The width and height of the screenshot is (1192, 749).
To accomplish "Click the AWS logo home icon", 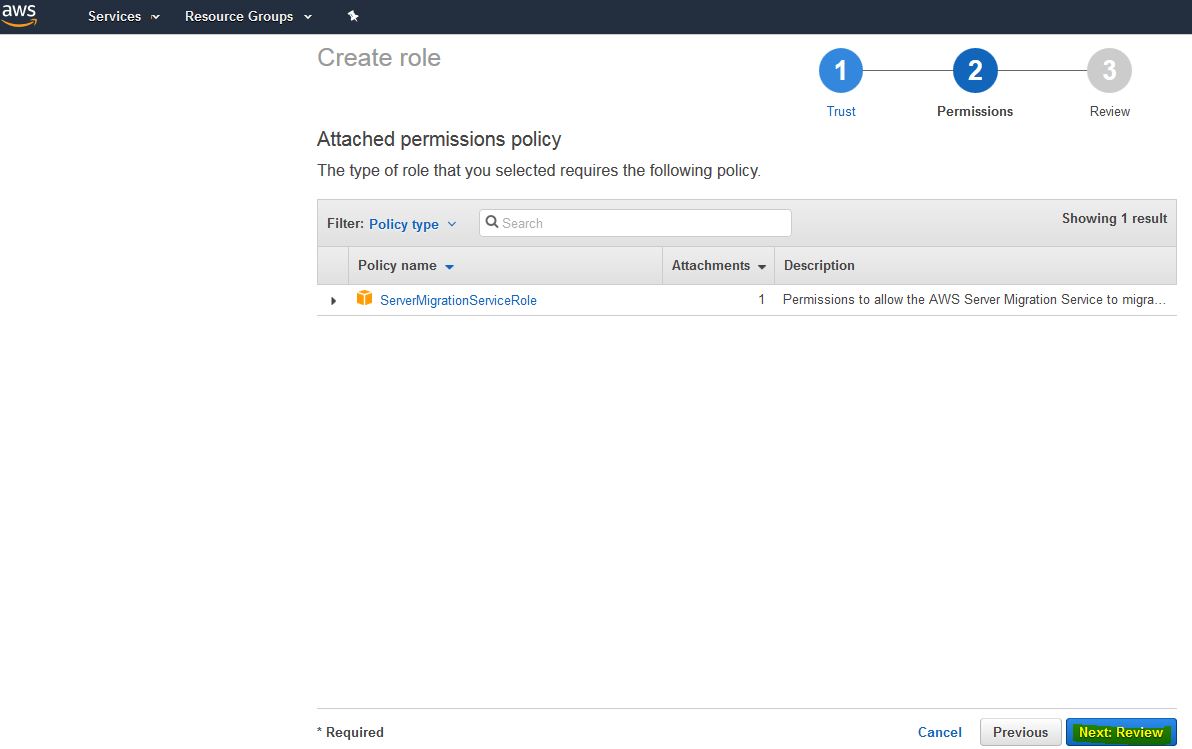I will [x=18, y=15].
